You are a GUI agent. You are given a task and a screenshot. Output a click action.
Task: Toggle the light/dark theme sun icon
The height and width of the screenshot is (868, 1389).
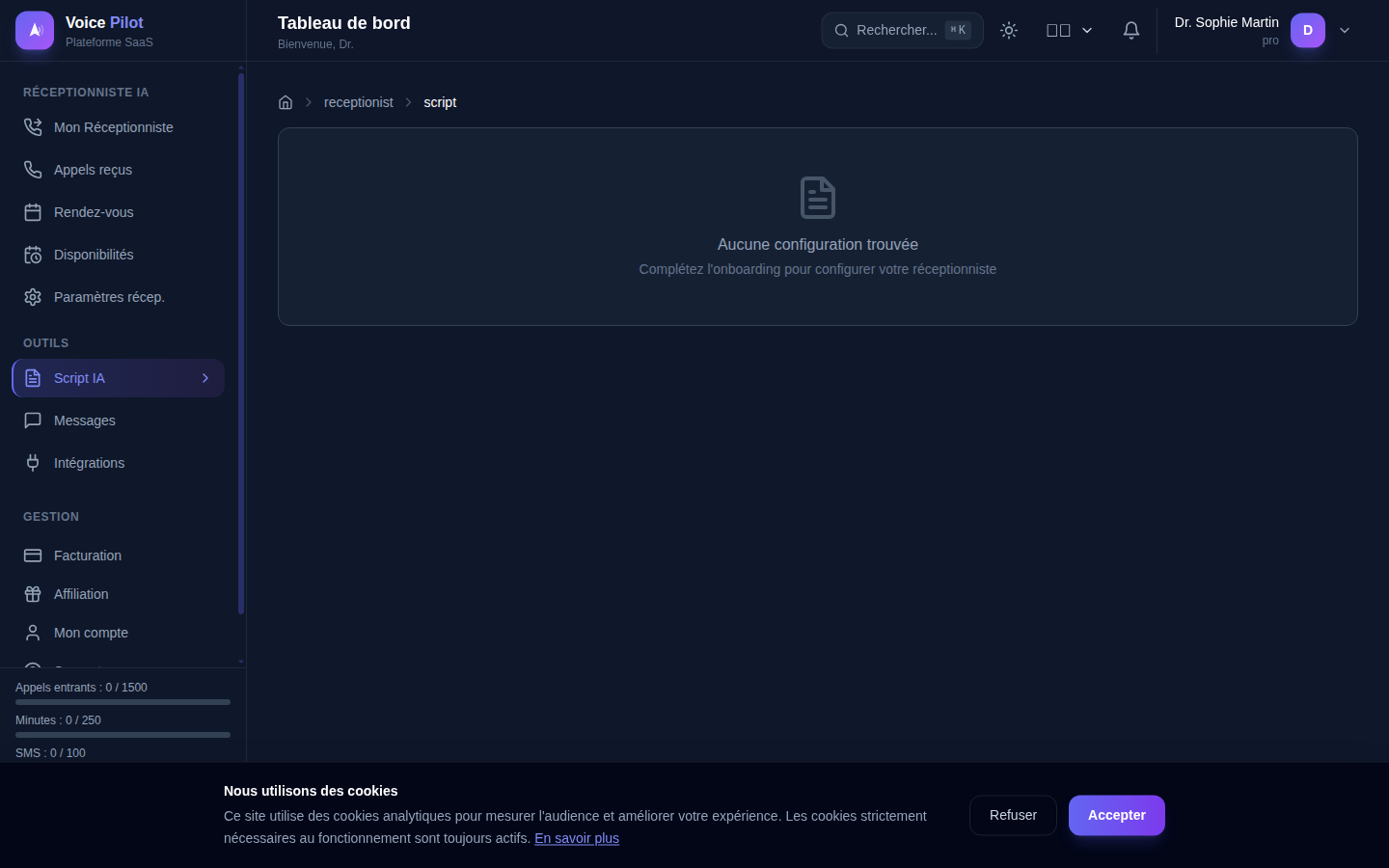[x=1009, y=30]
